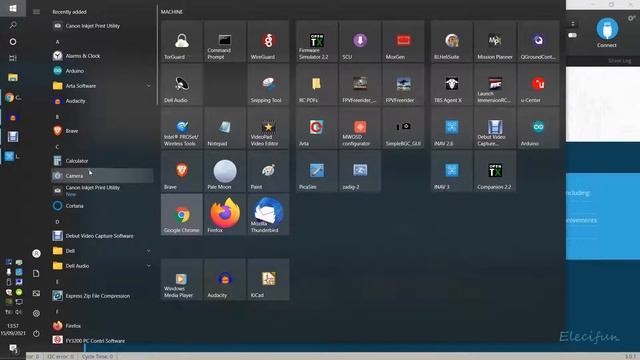The width and height of the screenshot is (640, 360).
Task: Open the KiCad tile
Action: [268, 280]
